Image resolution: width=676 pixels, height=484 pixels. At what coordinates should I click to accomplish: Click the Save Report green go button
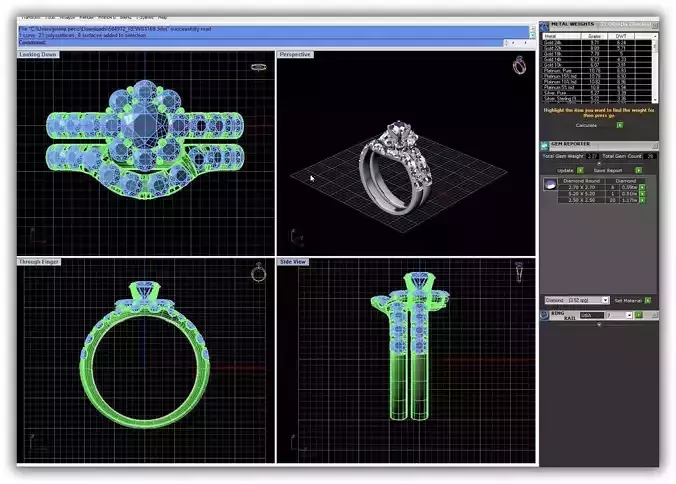click(x=638, y=171)
